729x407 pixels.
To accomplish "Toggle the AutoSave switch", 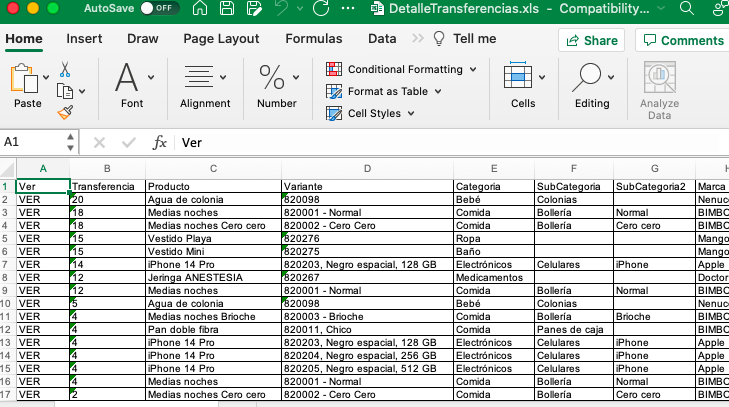I will (159, 8).
